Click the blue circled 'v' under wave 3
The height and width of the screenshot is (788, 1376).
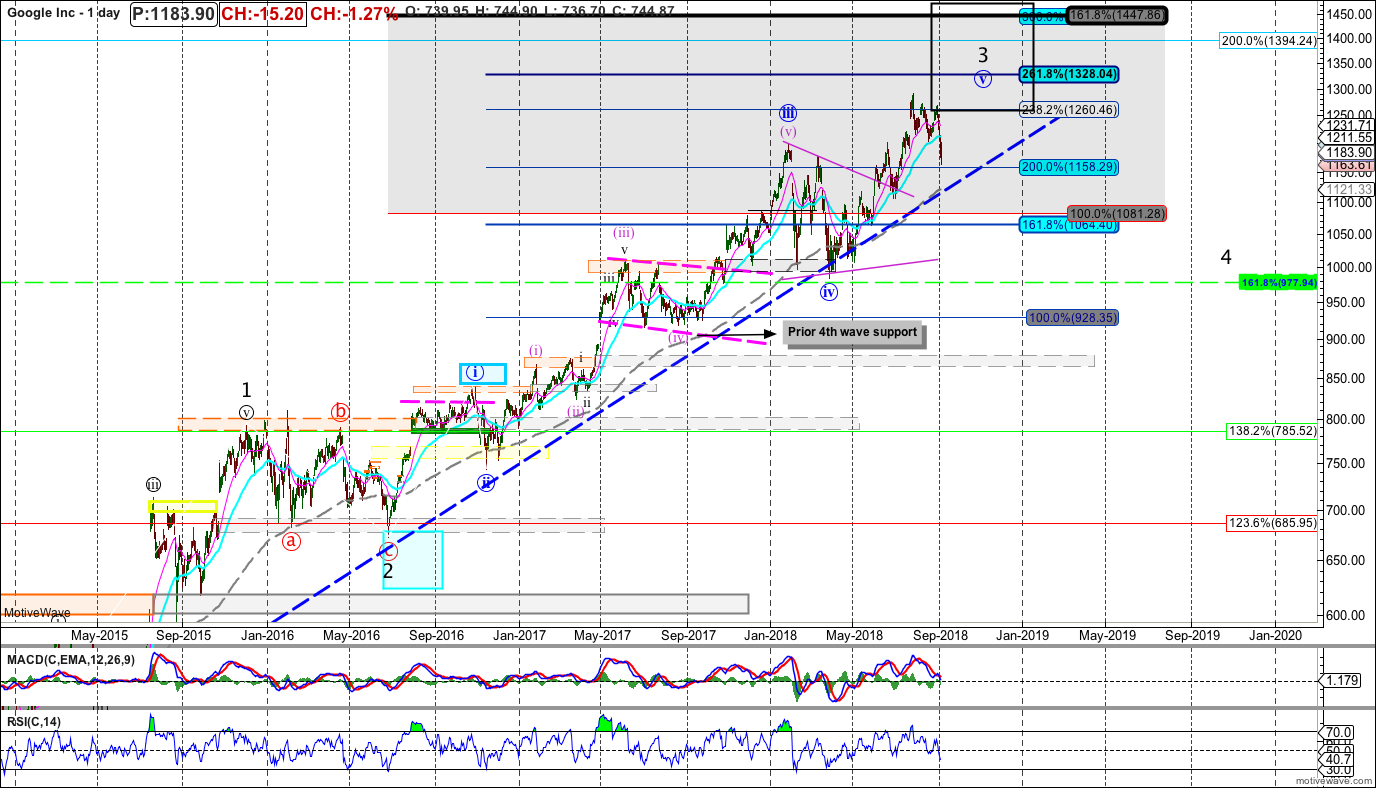pyautogui.click(x=983, y=77)
